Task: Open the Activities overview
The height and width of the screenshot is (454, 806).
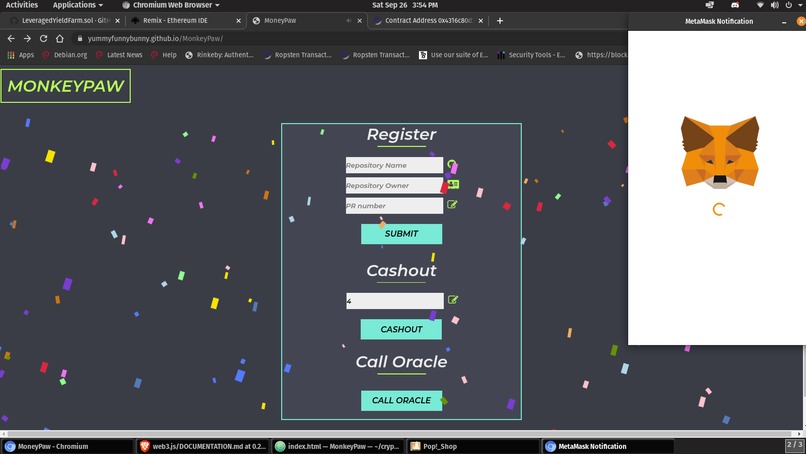Action: pos(22,5)
